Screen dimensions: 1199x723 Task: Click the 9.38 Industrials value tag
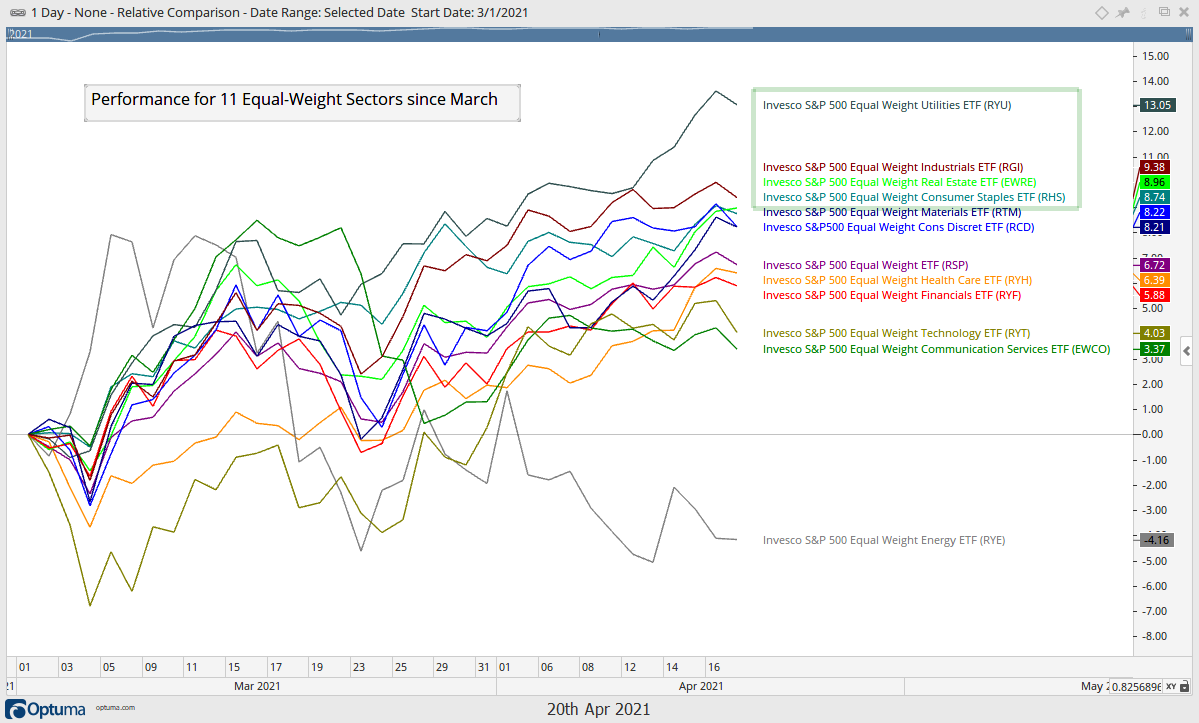point(1154,167)
